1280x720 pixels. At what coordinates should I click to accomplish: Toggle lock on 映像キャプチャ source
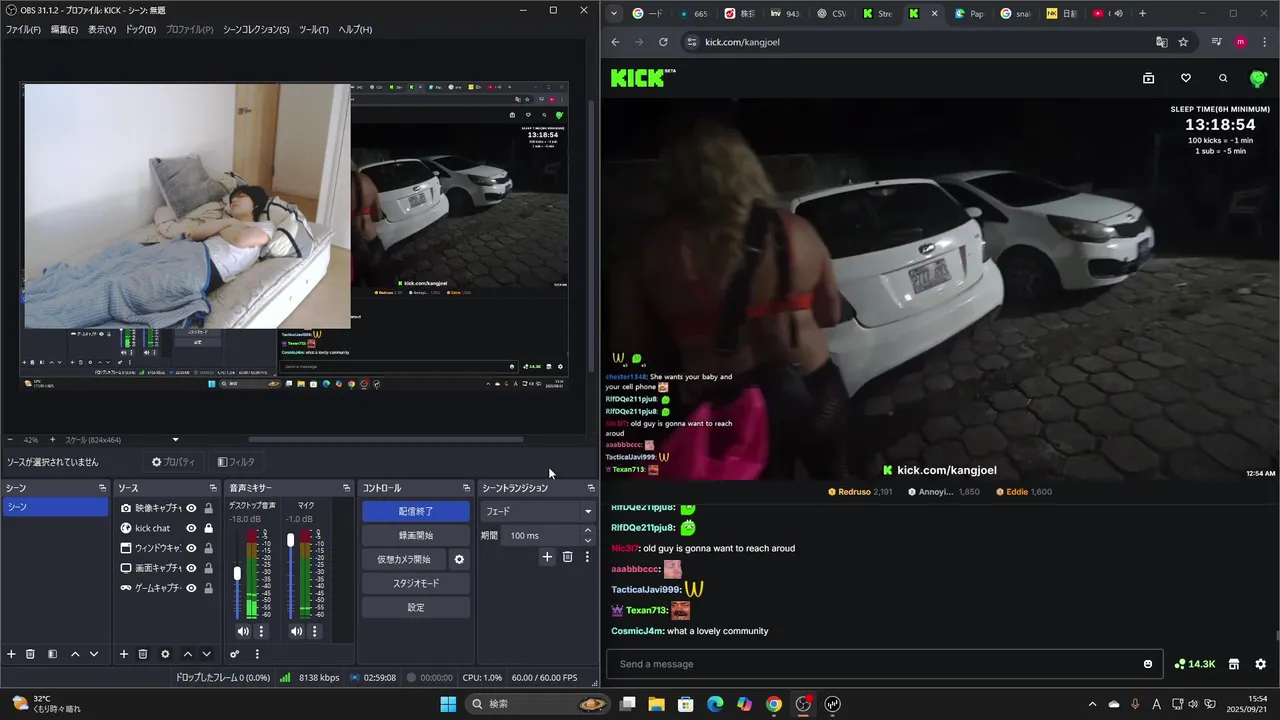(x=208, y=508)
